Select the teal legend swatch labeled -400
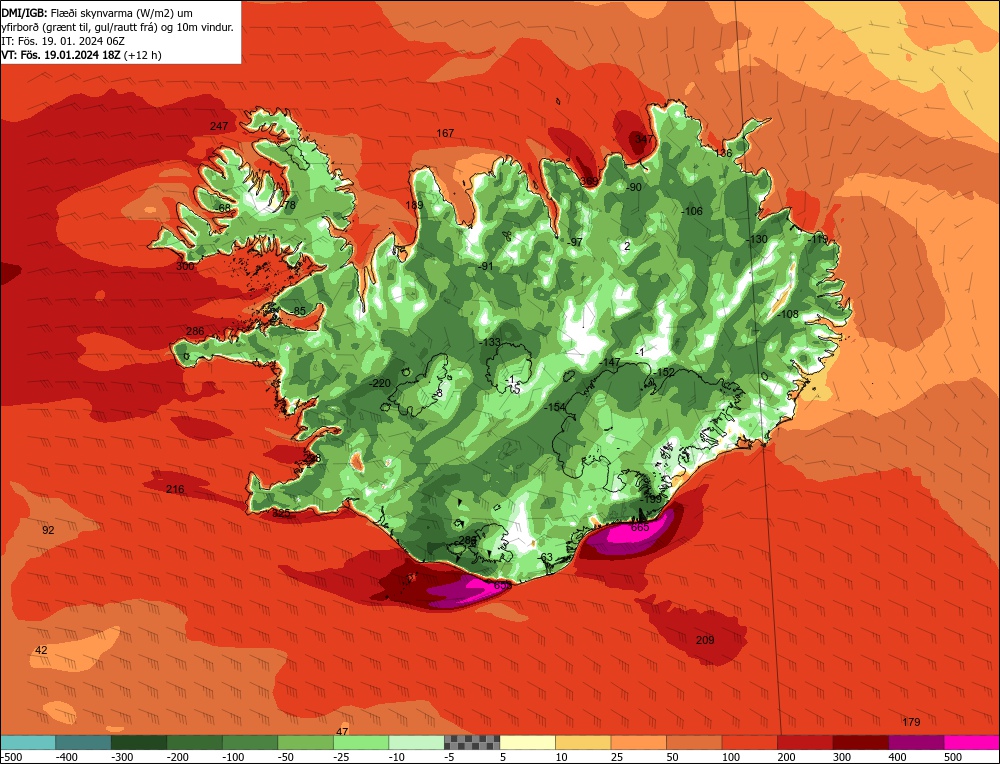 [x=83, y=742]
